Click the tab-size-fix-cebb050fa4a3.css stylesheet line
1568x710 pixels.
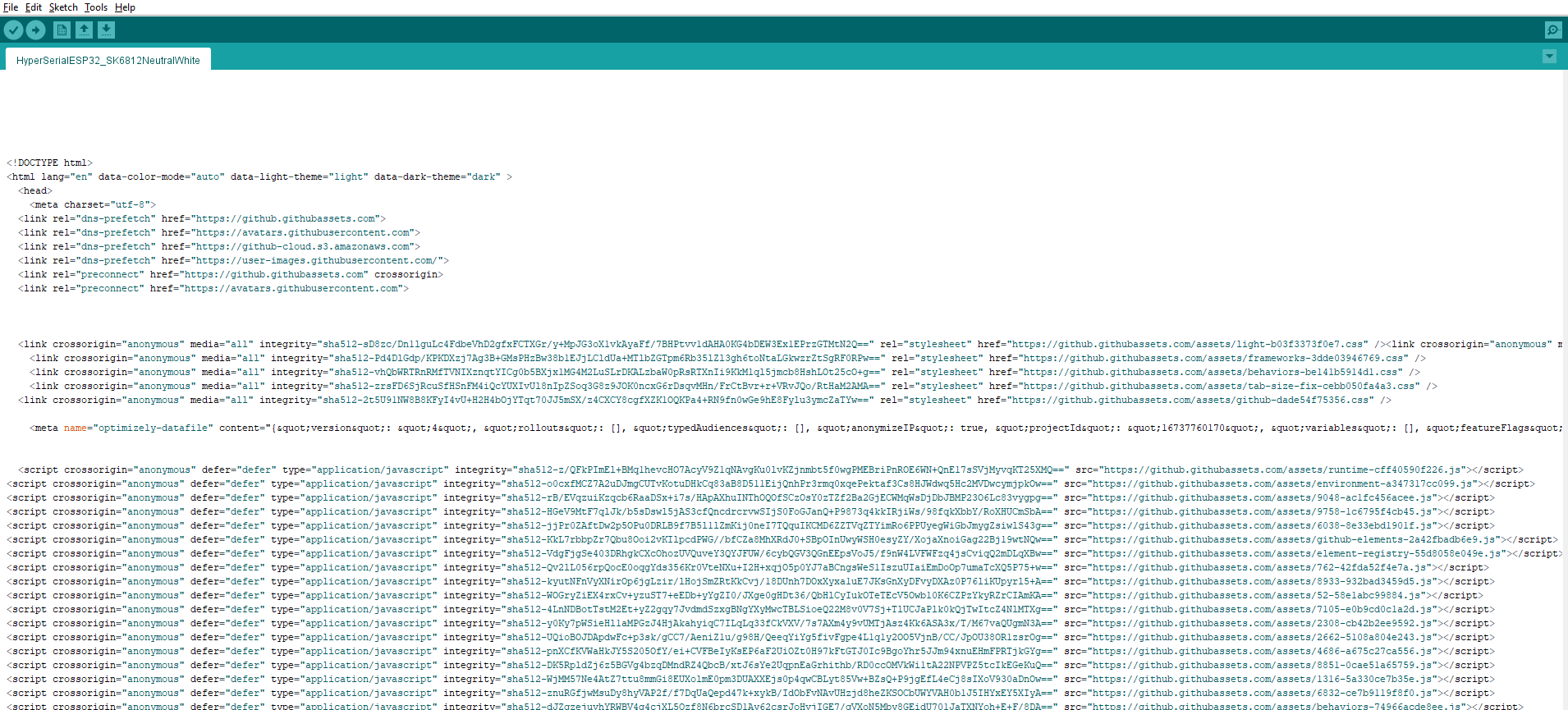tap(734, 387)
